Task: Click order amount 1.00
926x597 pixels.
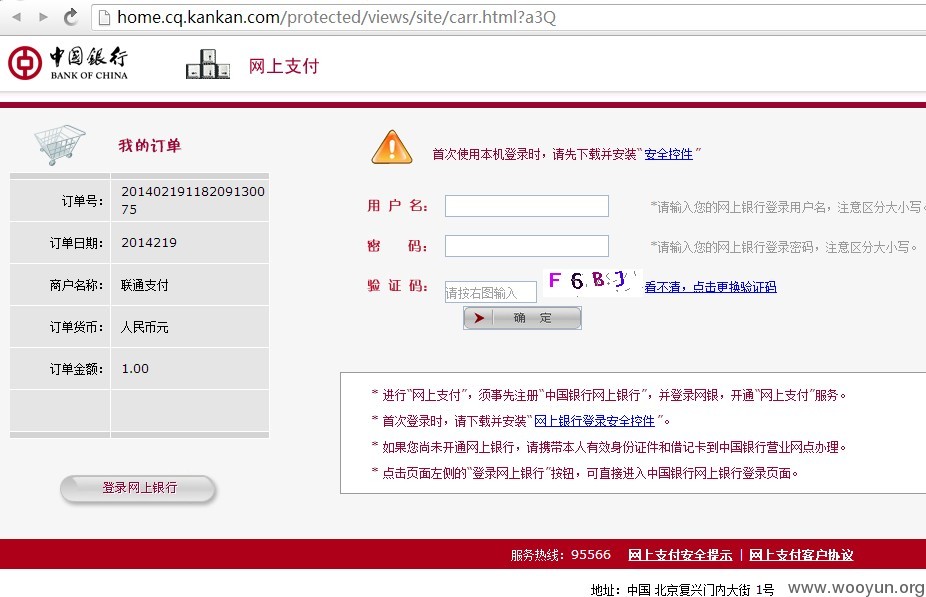Action: [x=135, y=369]
